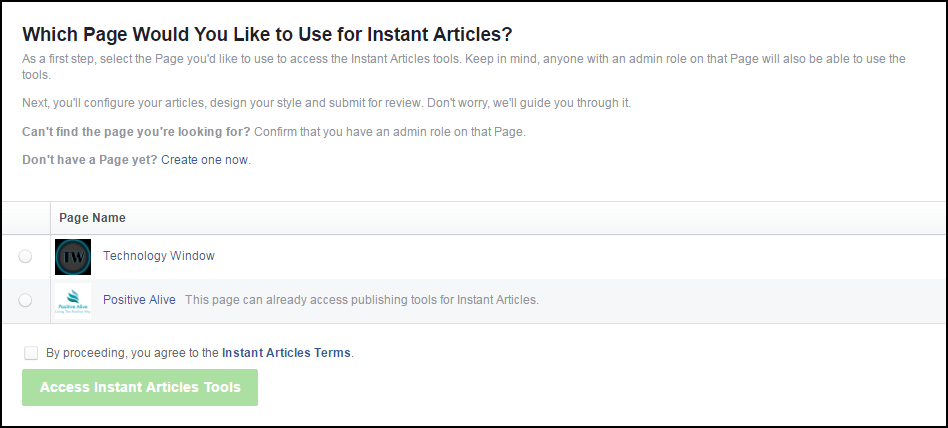Click the 'Don't have a Page yet?' text
The width and height of the screenshot is (948, 428).
pyautogui.click(x=90, y=160)
